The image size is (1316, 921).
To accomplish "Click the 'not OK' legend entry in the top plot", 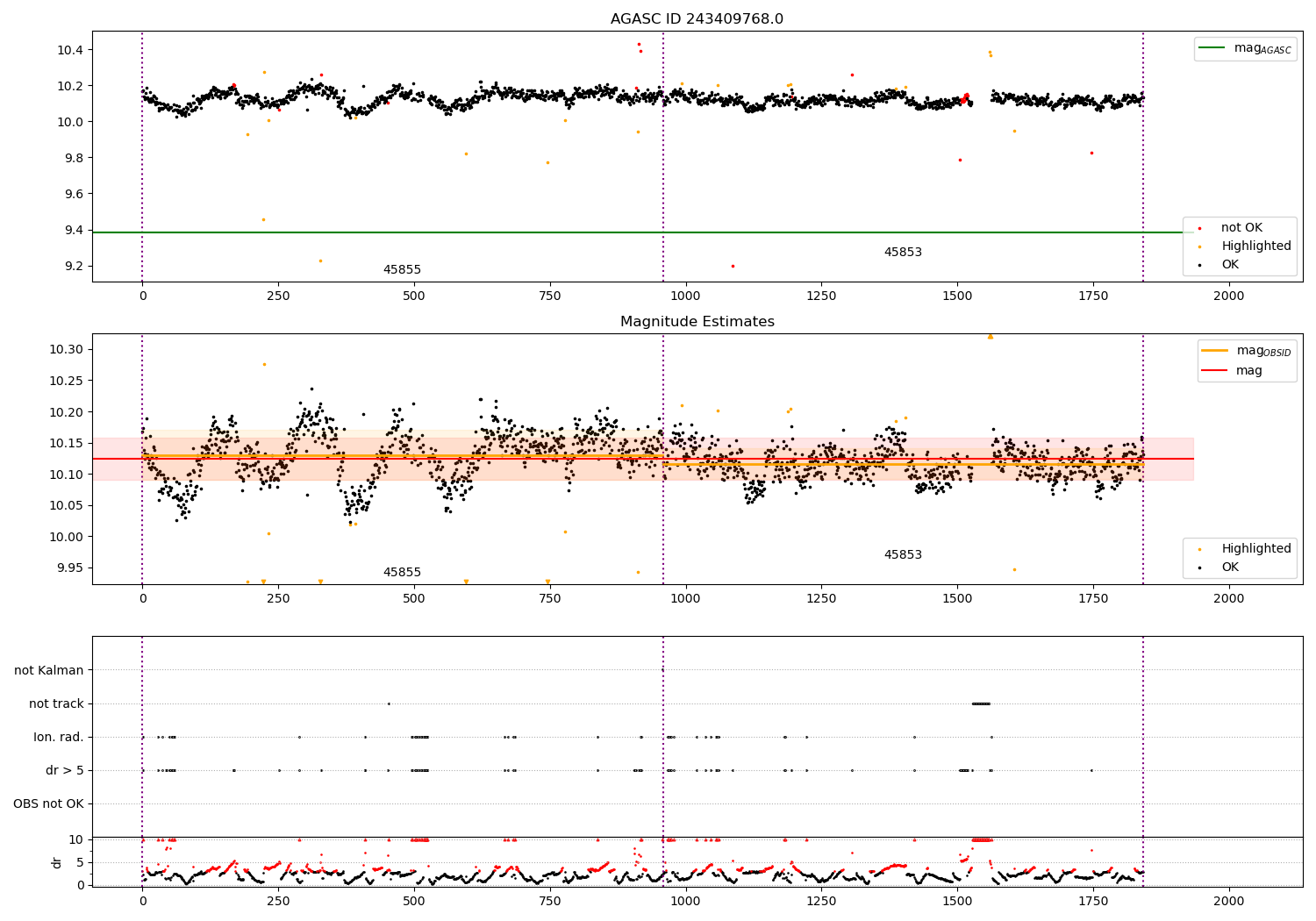I will 1231,228.
